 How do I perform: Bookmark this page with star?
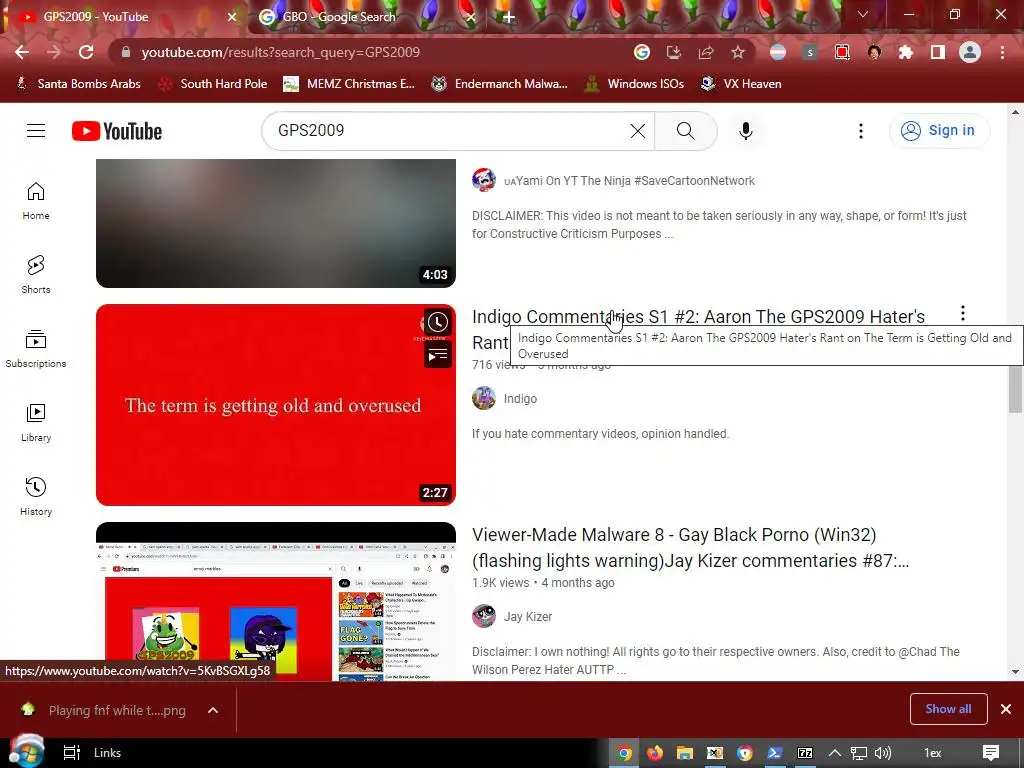pyautogui.click(x=738, y=52)
